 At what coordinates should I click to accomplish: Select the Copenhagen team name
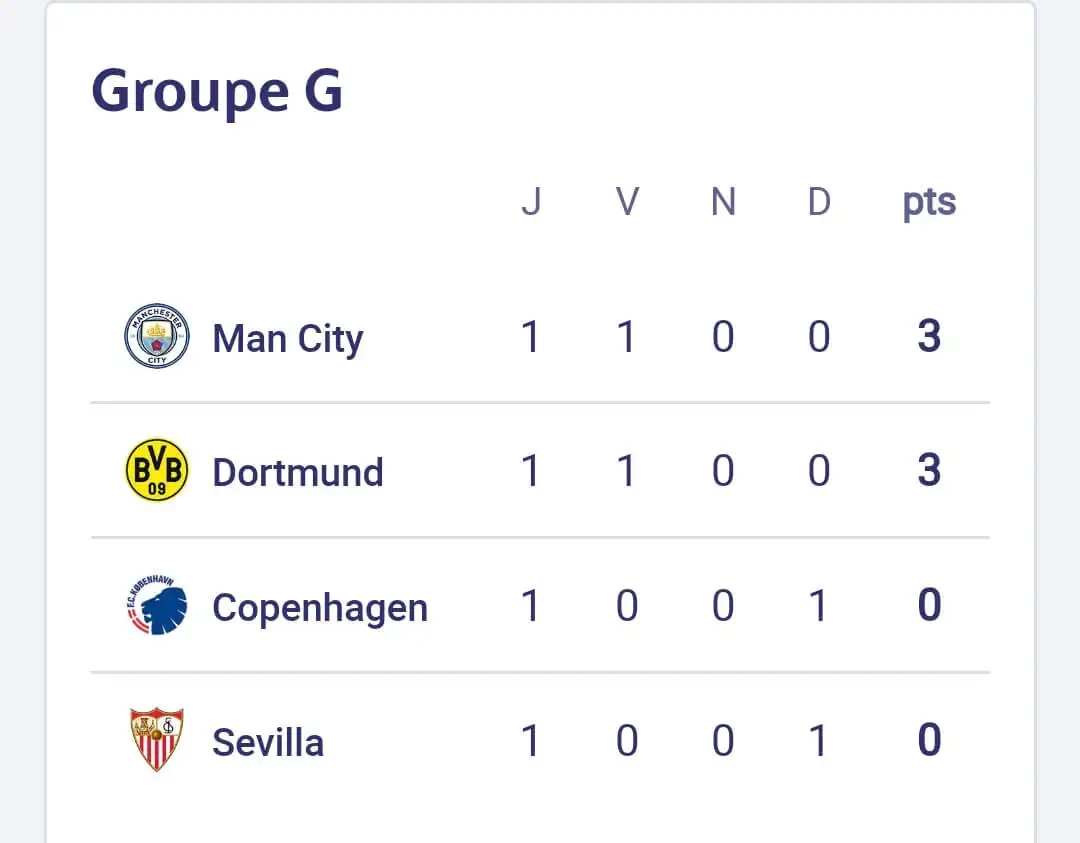pos(319,608)
